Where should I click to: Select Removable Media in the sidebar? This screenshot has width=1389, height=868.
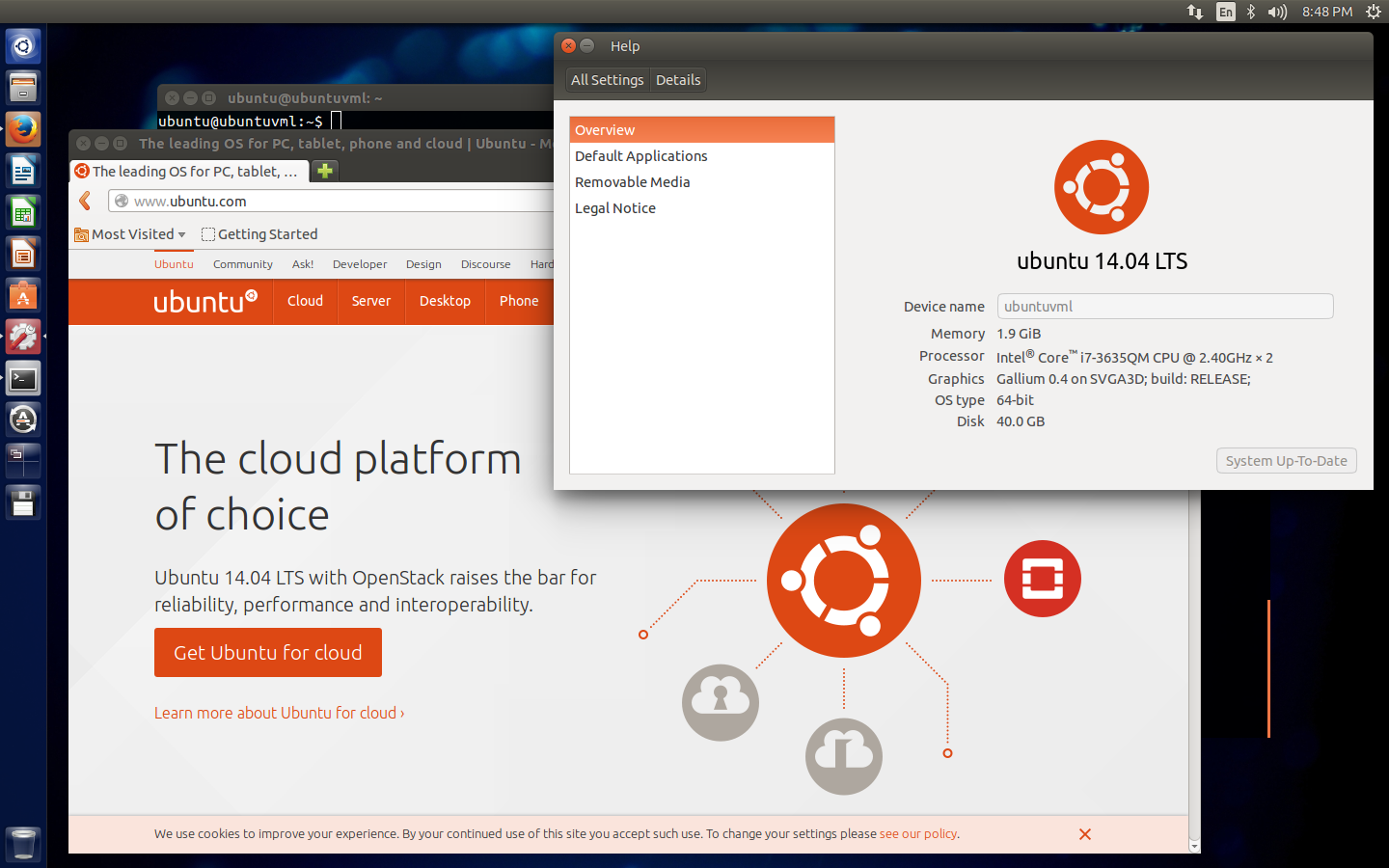point(702,182)
